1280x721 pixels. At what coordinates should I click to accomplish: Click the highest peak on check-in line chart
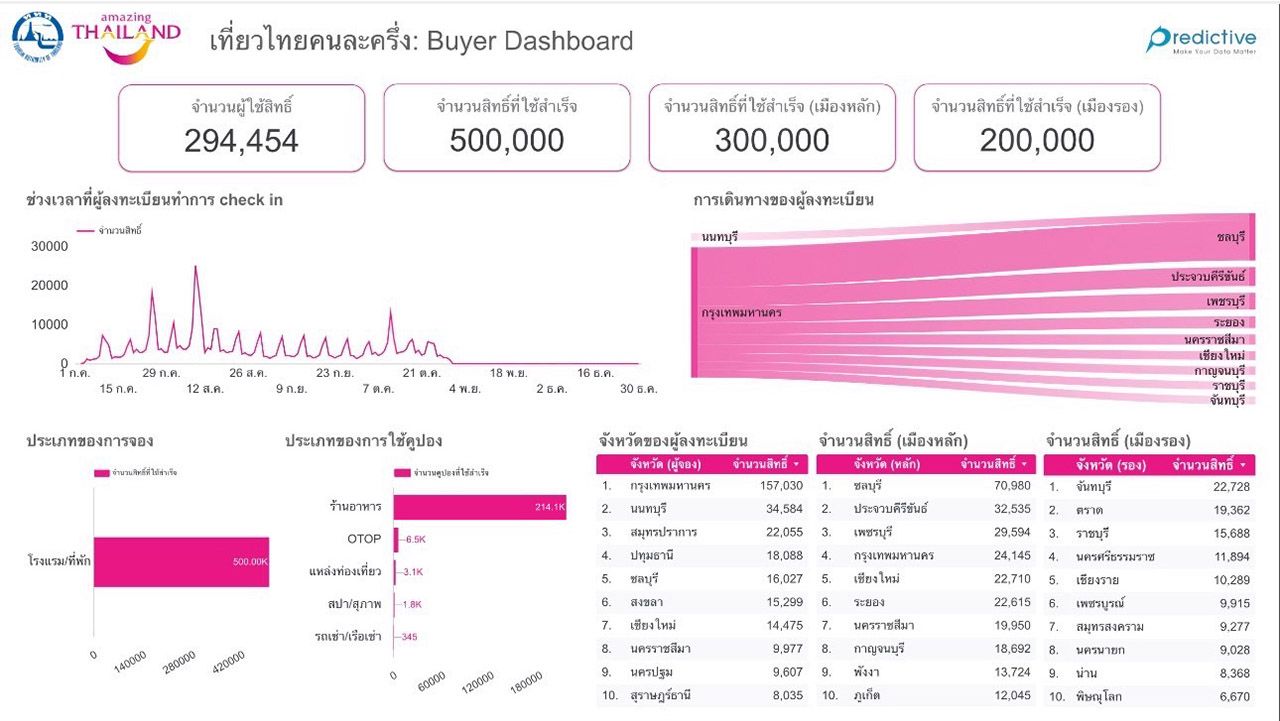point(196,267)
